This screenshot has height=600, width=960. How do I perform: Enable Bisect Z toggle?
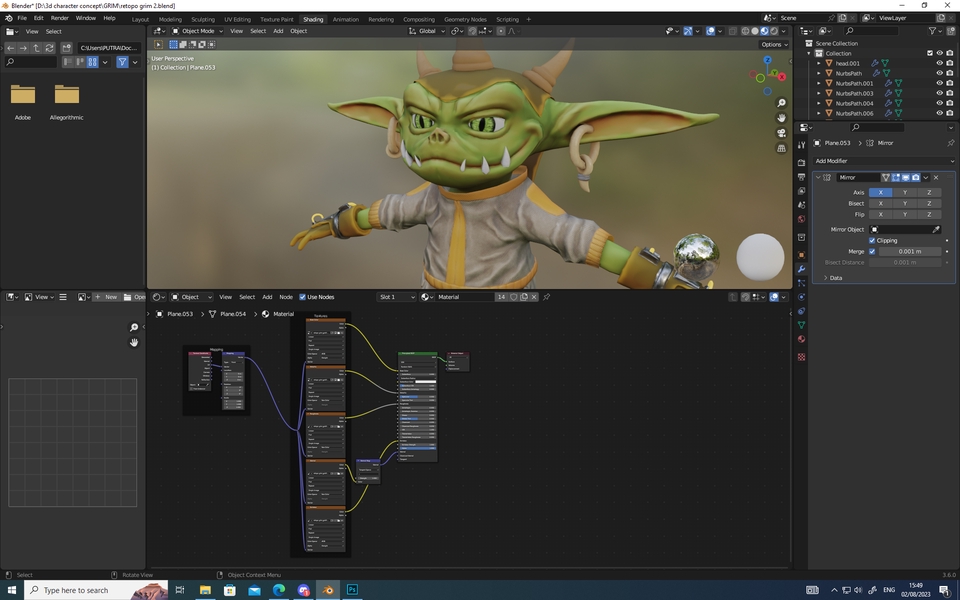click(929, 203)
